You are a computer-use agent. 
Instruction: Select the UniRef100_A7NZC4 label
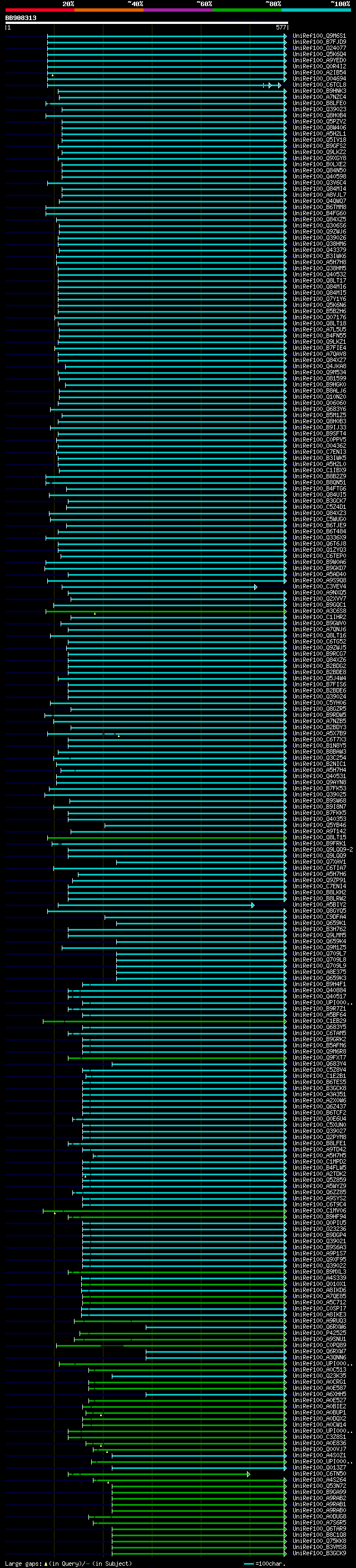pyautogui.click(x=319, y=97)
